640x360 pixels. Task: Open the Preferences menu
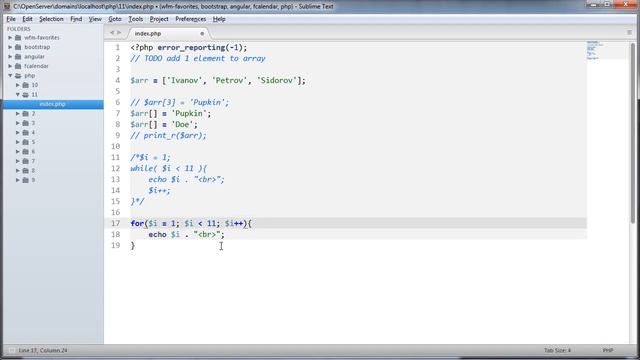click(191, 19)
